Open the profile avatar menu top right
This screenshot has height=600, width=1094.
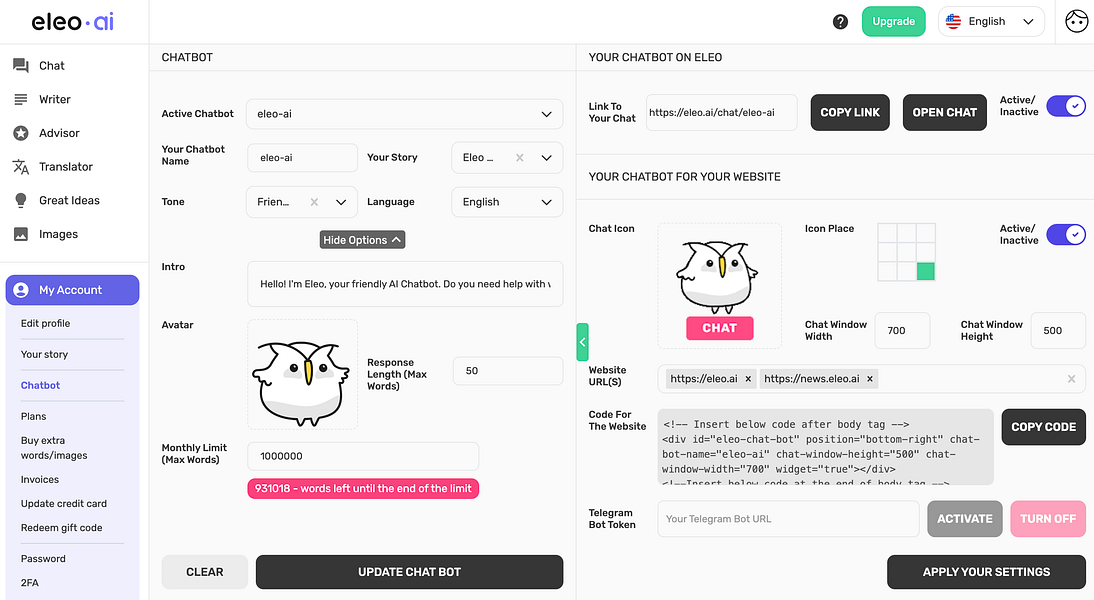point(1076,20)
